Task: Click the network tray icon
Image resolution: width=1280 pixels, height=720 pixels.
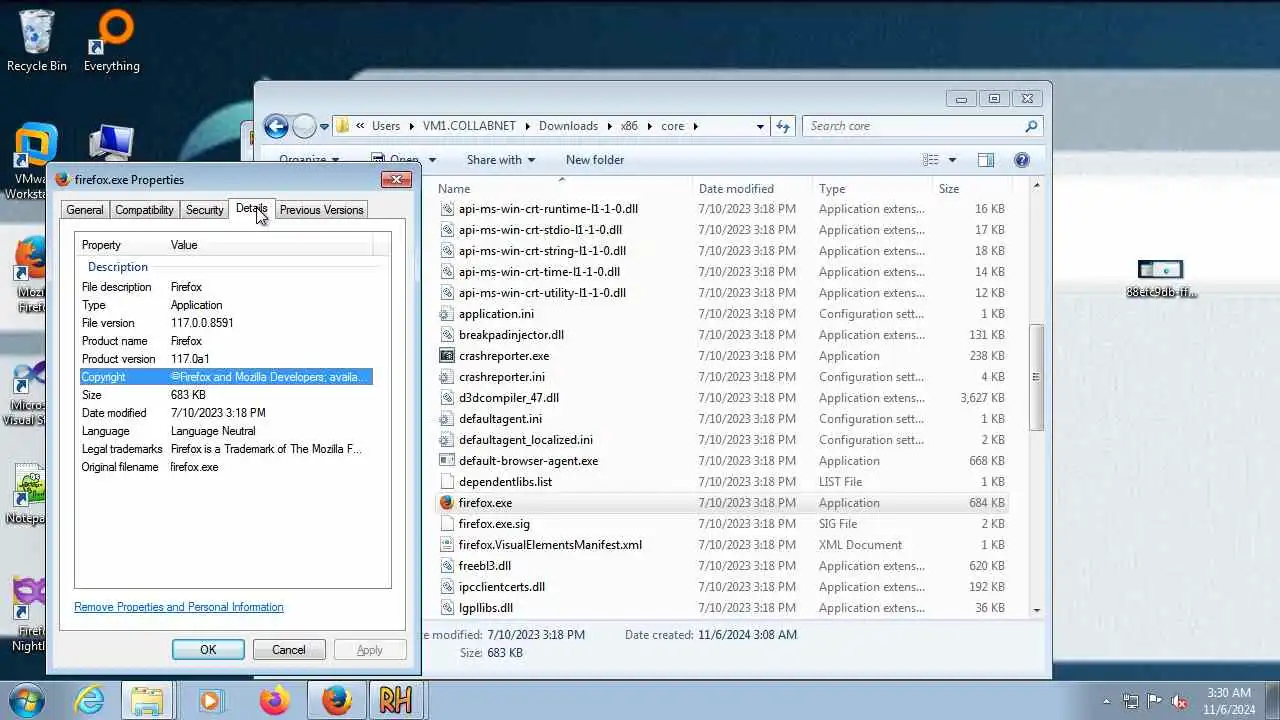Action: pos(1131,701)
